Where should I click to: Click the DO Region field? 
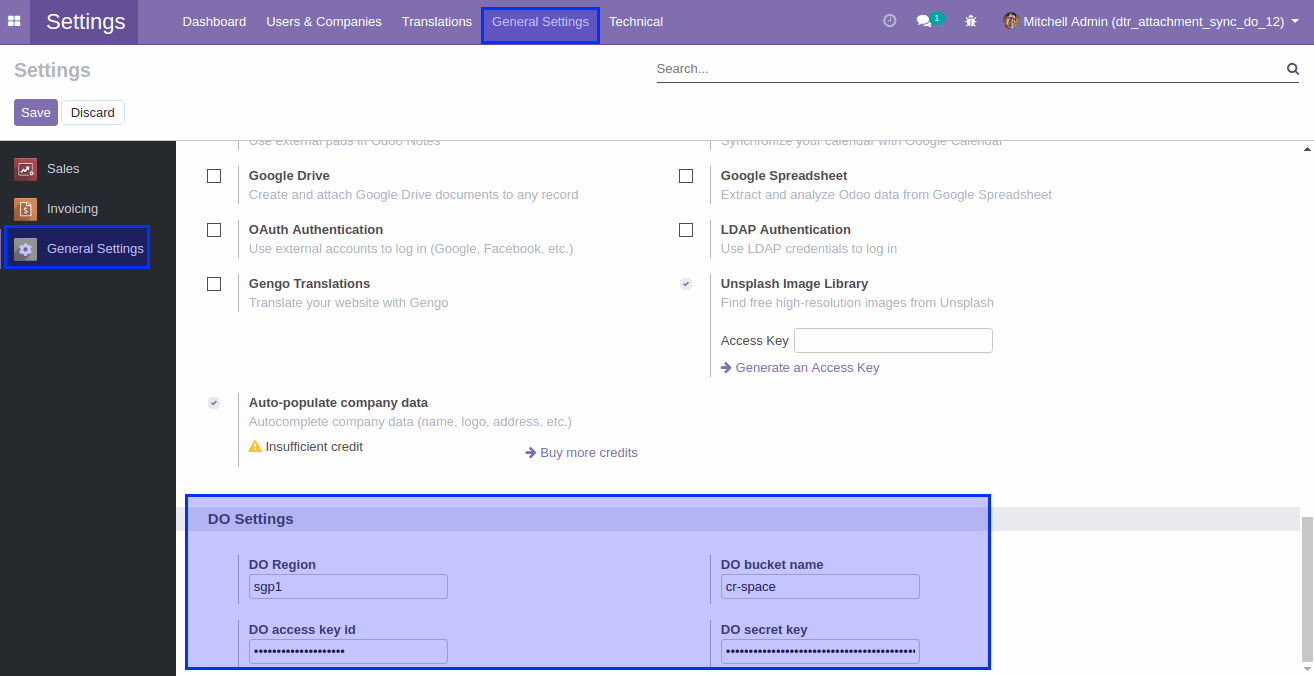[x=348, y=587]
